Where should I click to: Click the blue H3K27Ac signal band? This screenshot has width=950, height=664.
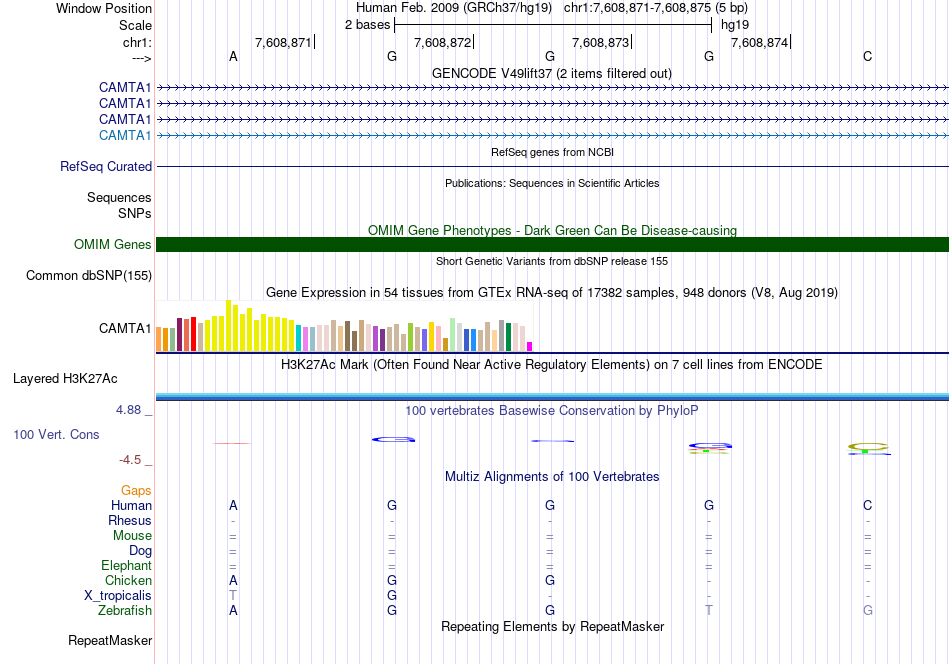552,397
